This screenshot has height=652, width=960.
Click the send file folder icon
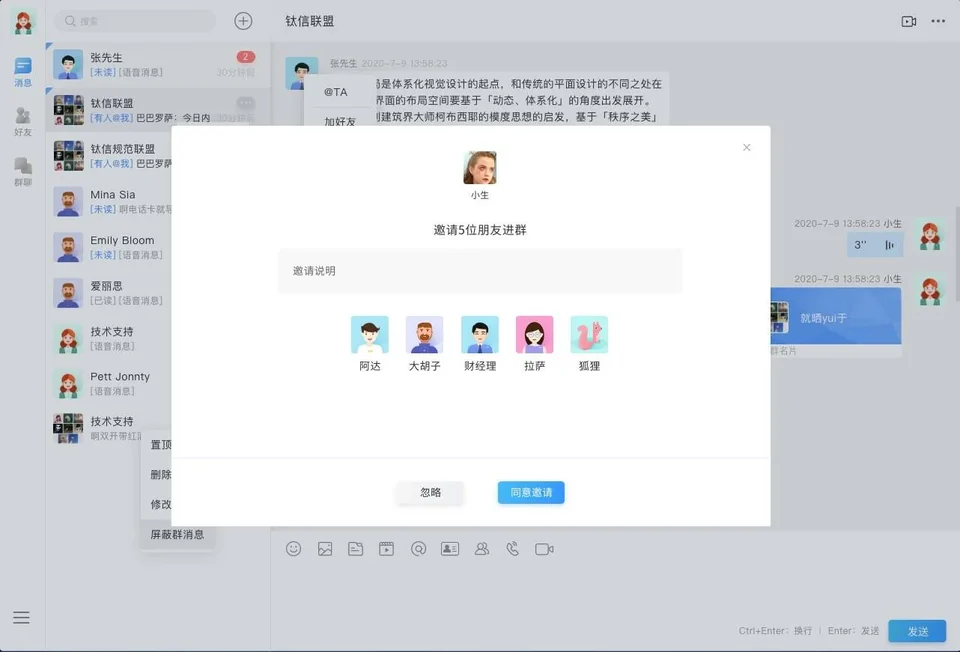point(356,549)
